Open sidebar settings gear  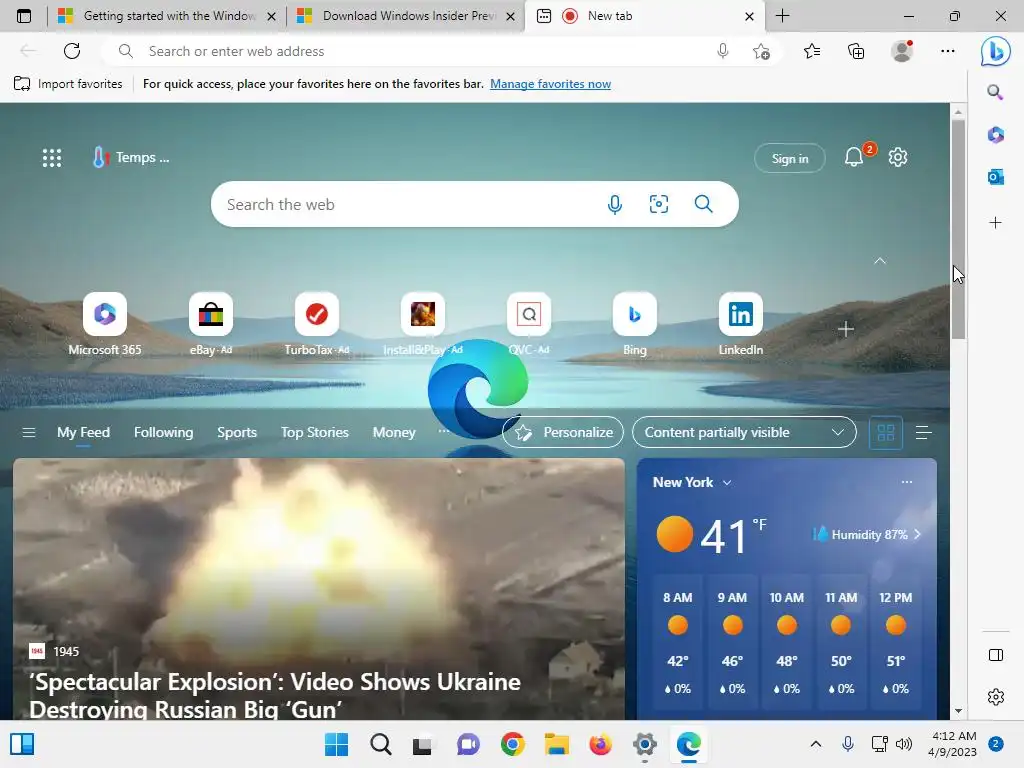click(x=996, y=697)
